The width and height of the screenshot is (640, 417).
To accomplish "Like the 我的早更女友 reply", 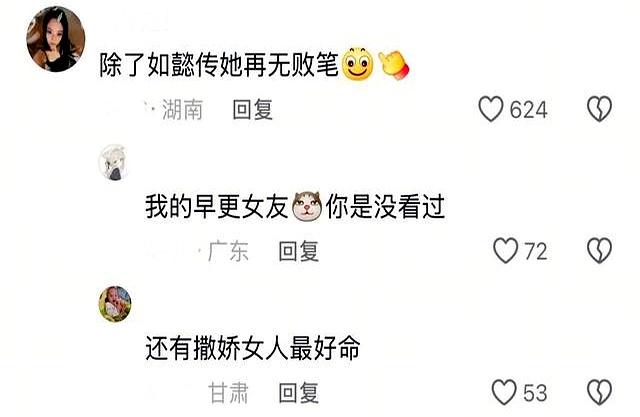I will pos(505,251).
